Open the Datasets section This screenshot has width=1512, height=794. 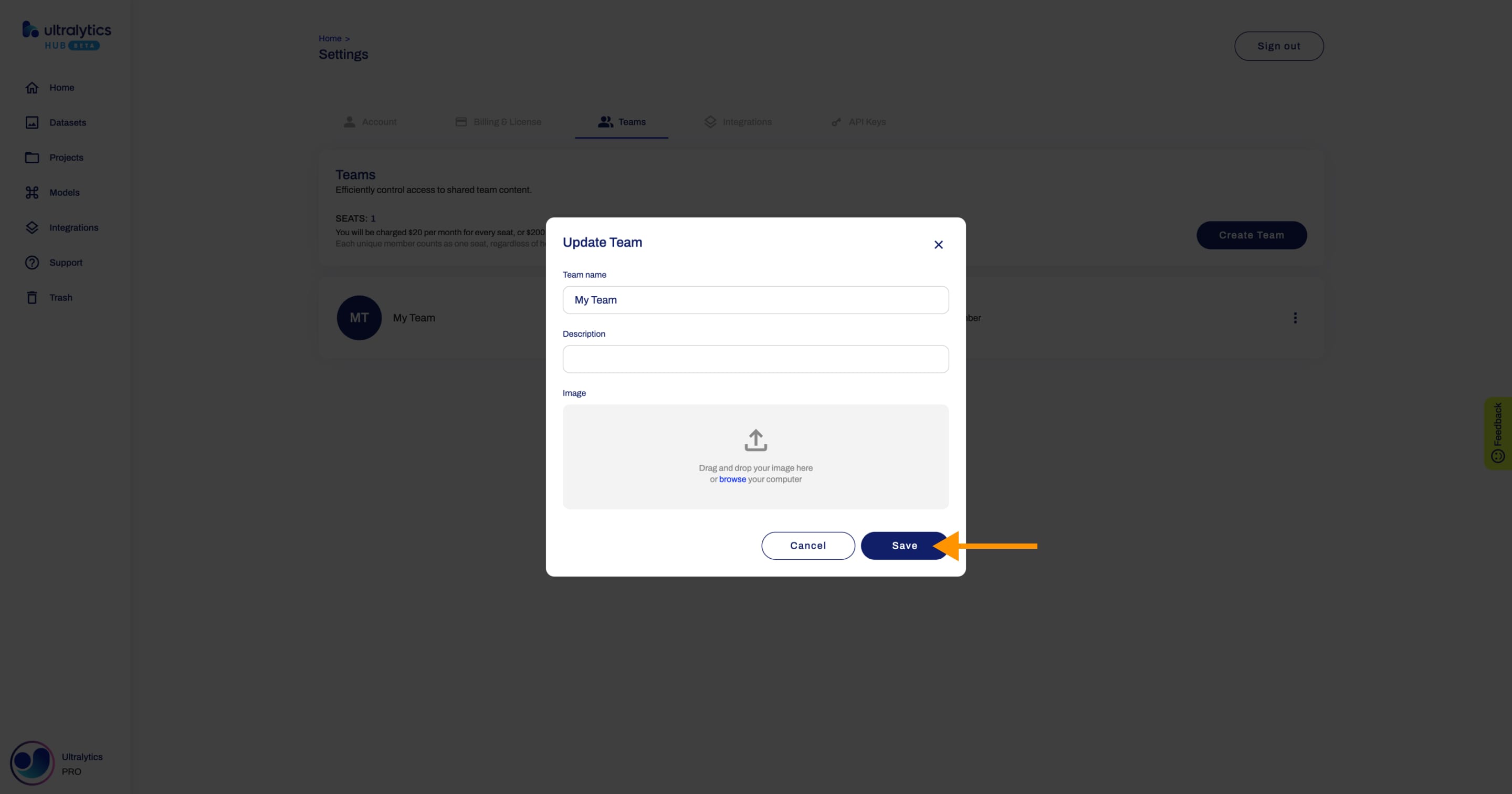[67, 122]
